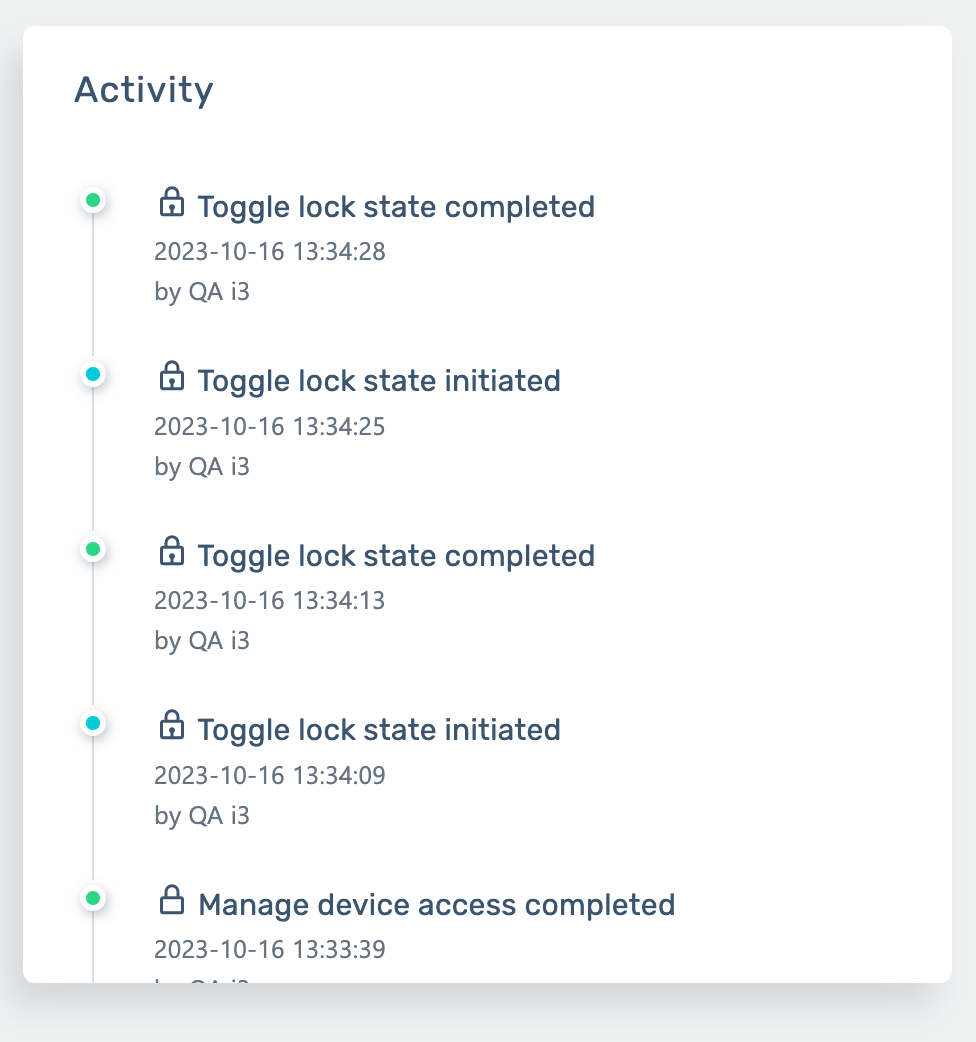Image resolution: width=976 pixels, height=1042 pixels.
Task: Open Toggle lock state completed title above 13:34:13
Action: click(x=396, y=556)
